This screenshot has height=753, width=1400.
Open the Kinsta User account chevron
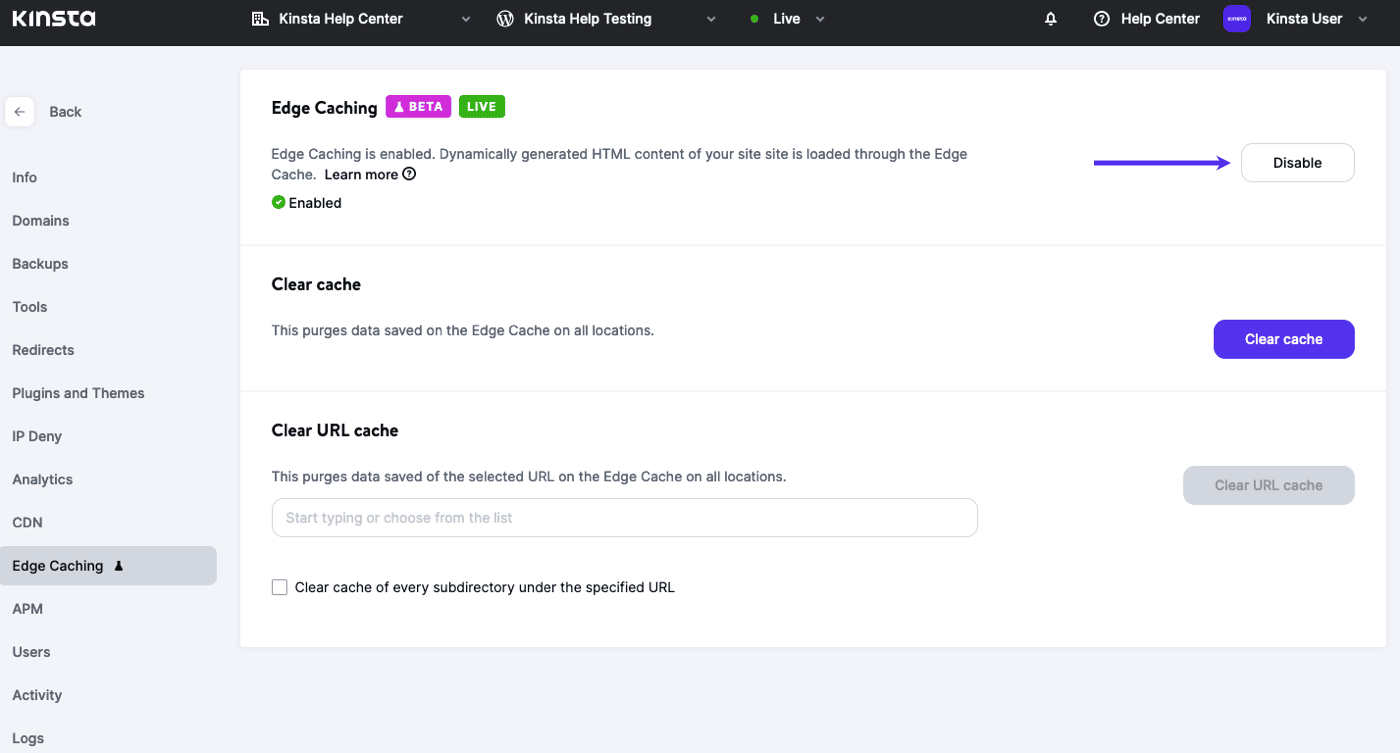(x=1362, y=19)
